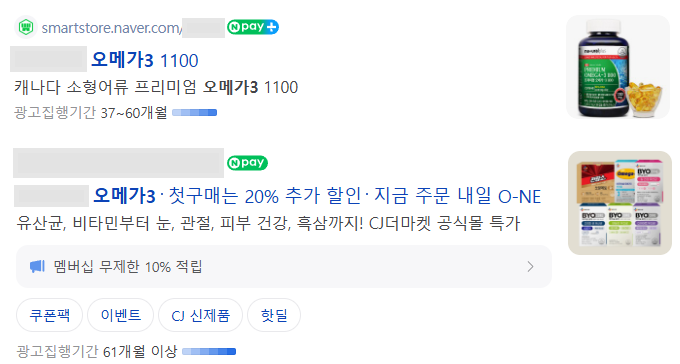680x364 pixels.
Task: Click the 37~60개월 ad period bar
Action: pos(195,113)
